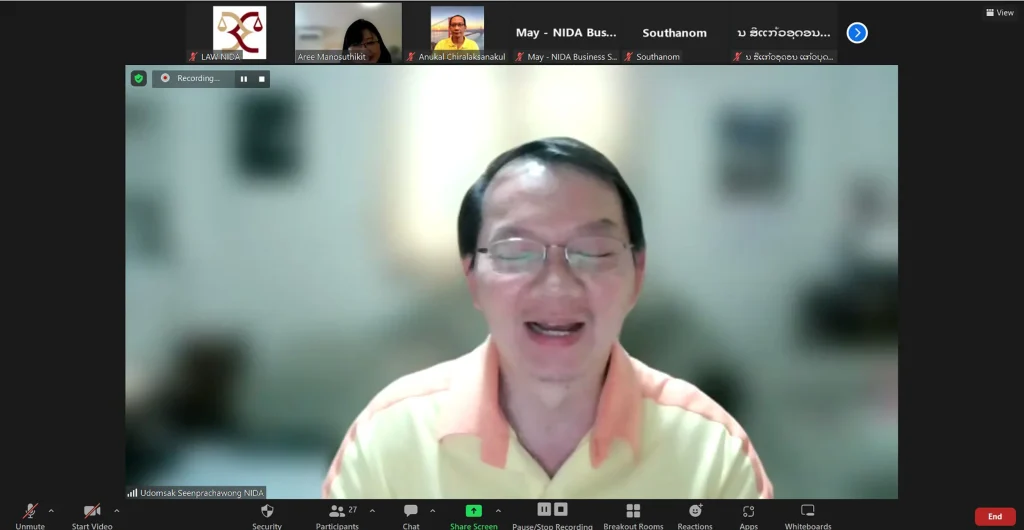
Task: Select Anukal Chiralaksanakul video thumbnail
Action: click(457, 33)
